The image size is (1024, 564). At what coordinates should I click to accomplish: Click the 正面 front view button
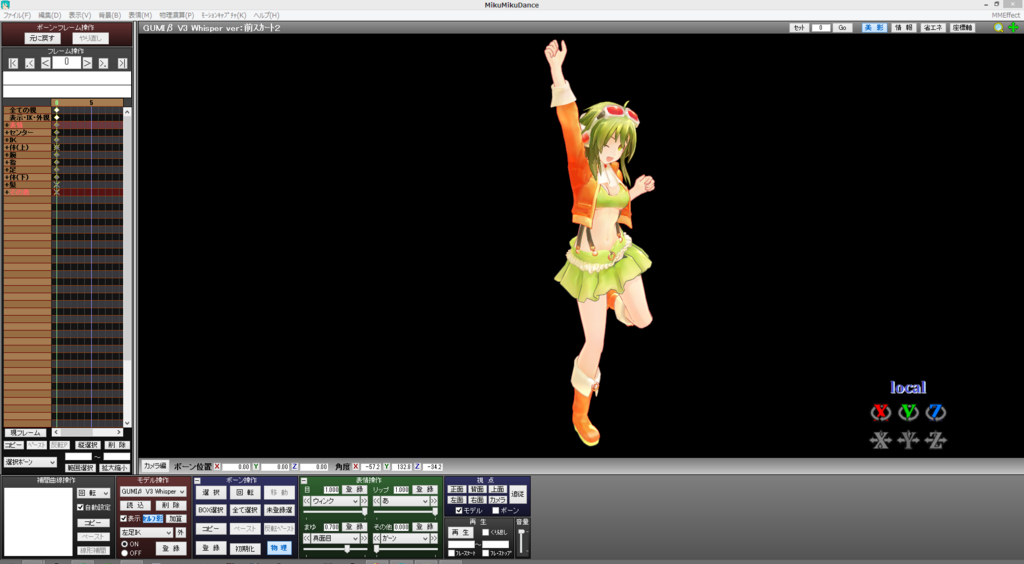[457, 490]
